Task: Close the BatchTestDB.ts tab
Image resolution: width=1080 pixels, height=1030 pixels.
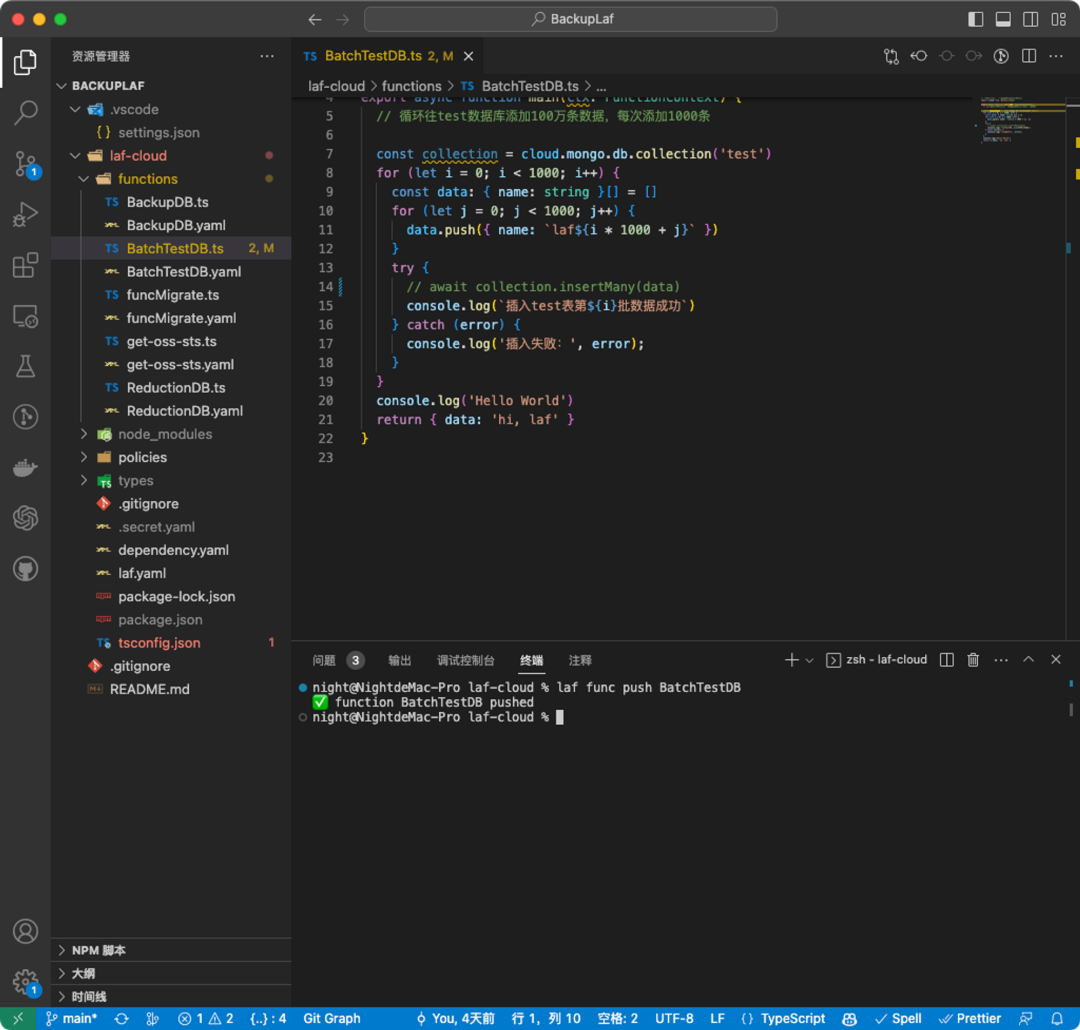Action: coord(468,56)
